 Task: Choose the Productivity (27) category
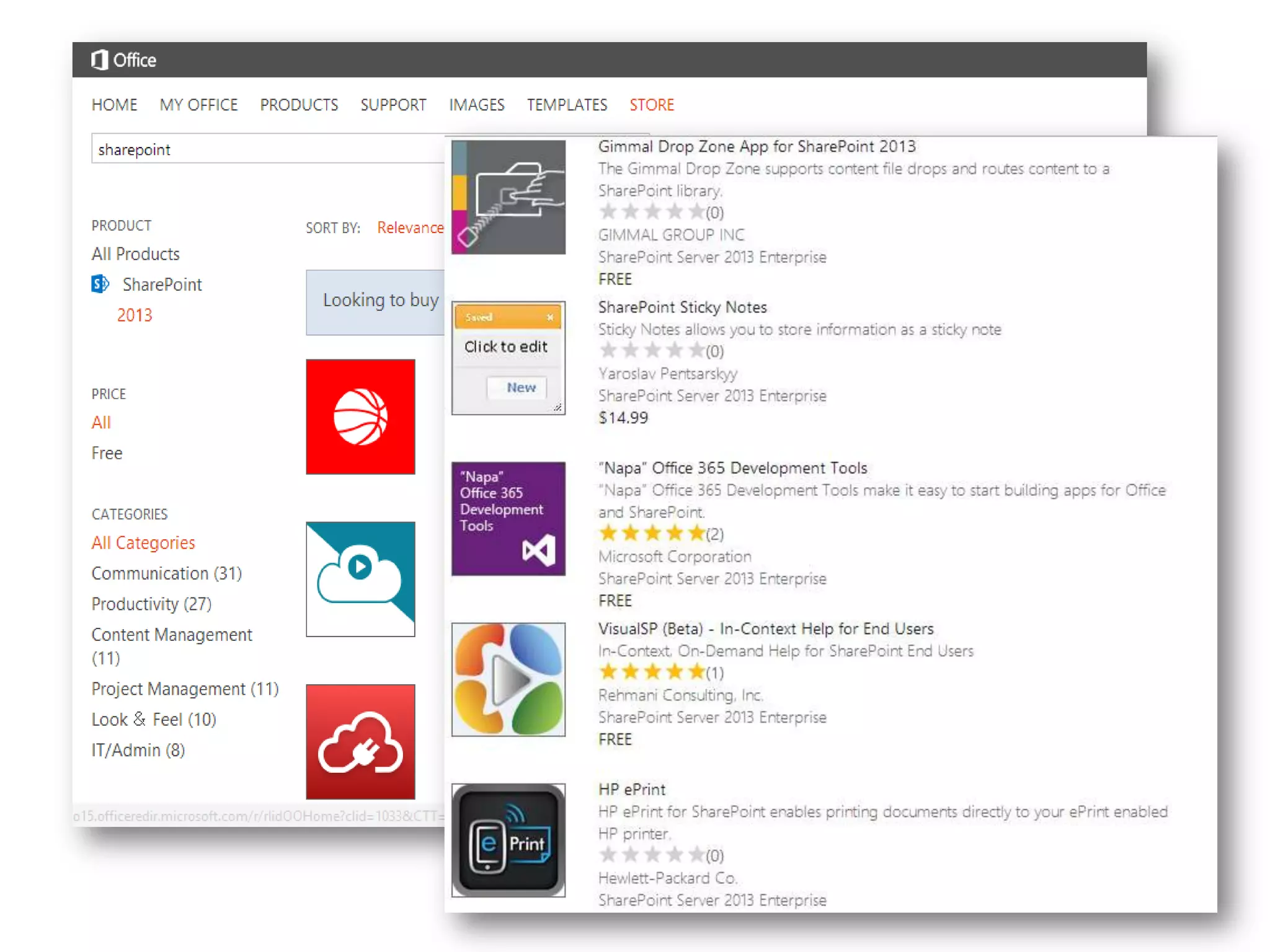(151, 604)
